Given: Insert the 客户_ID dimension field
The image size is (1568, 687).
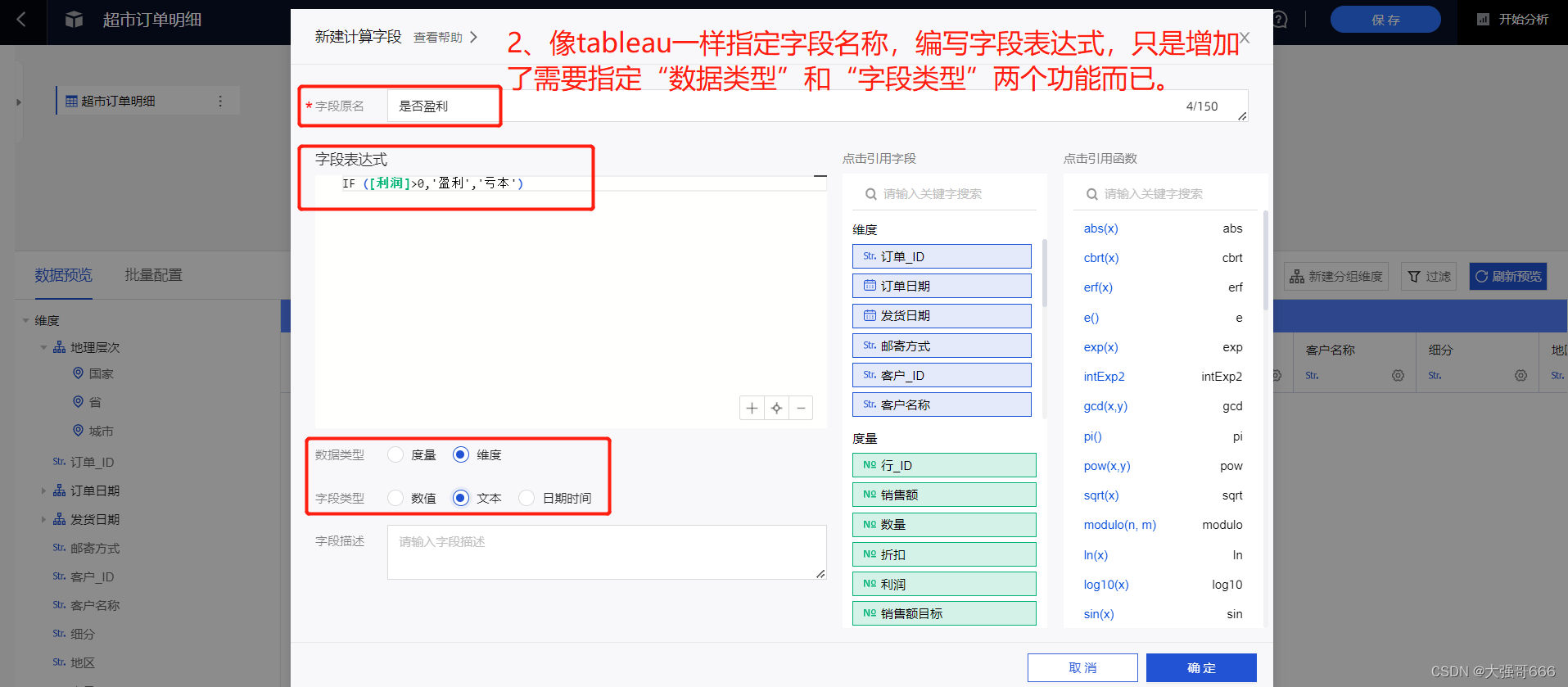Looking at the screenshot, I should tap(942, 375).
